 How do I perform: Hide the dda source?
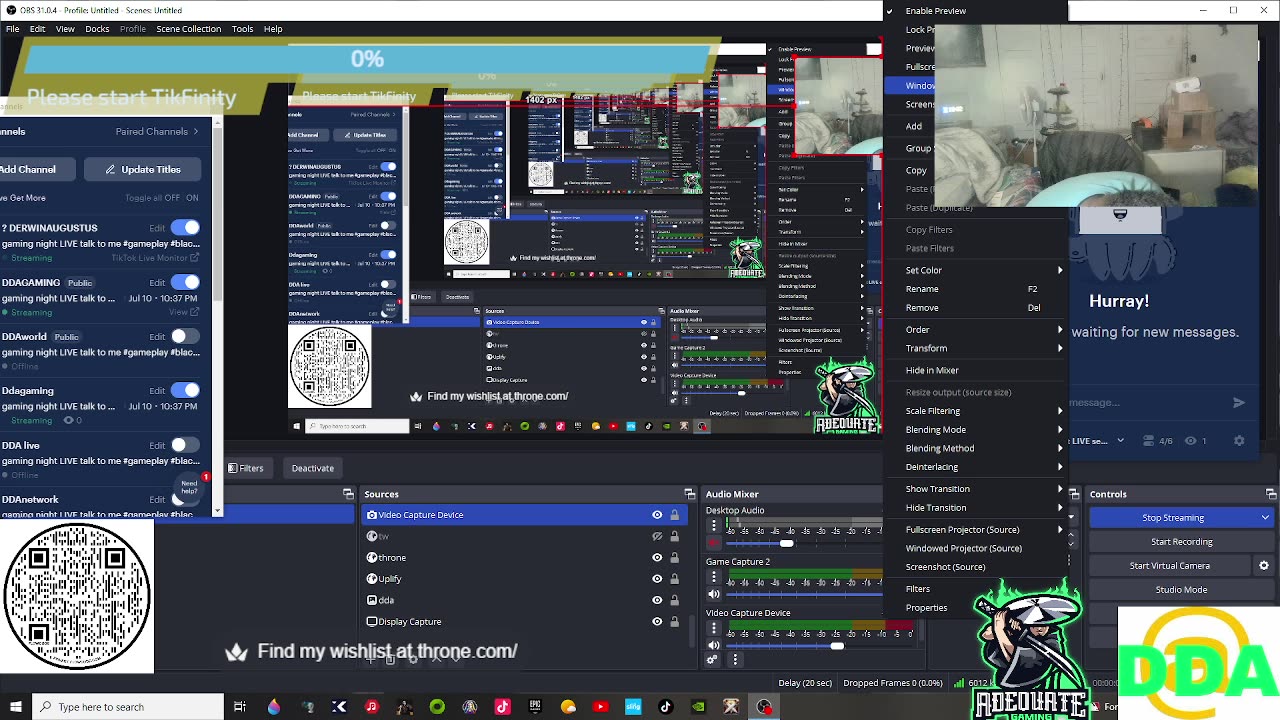click(657, 600)
